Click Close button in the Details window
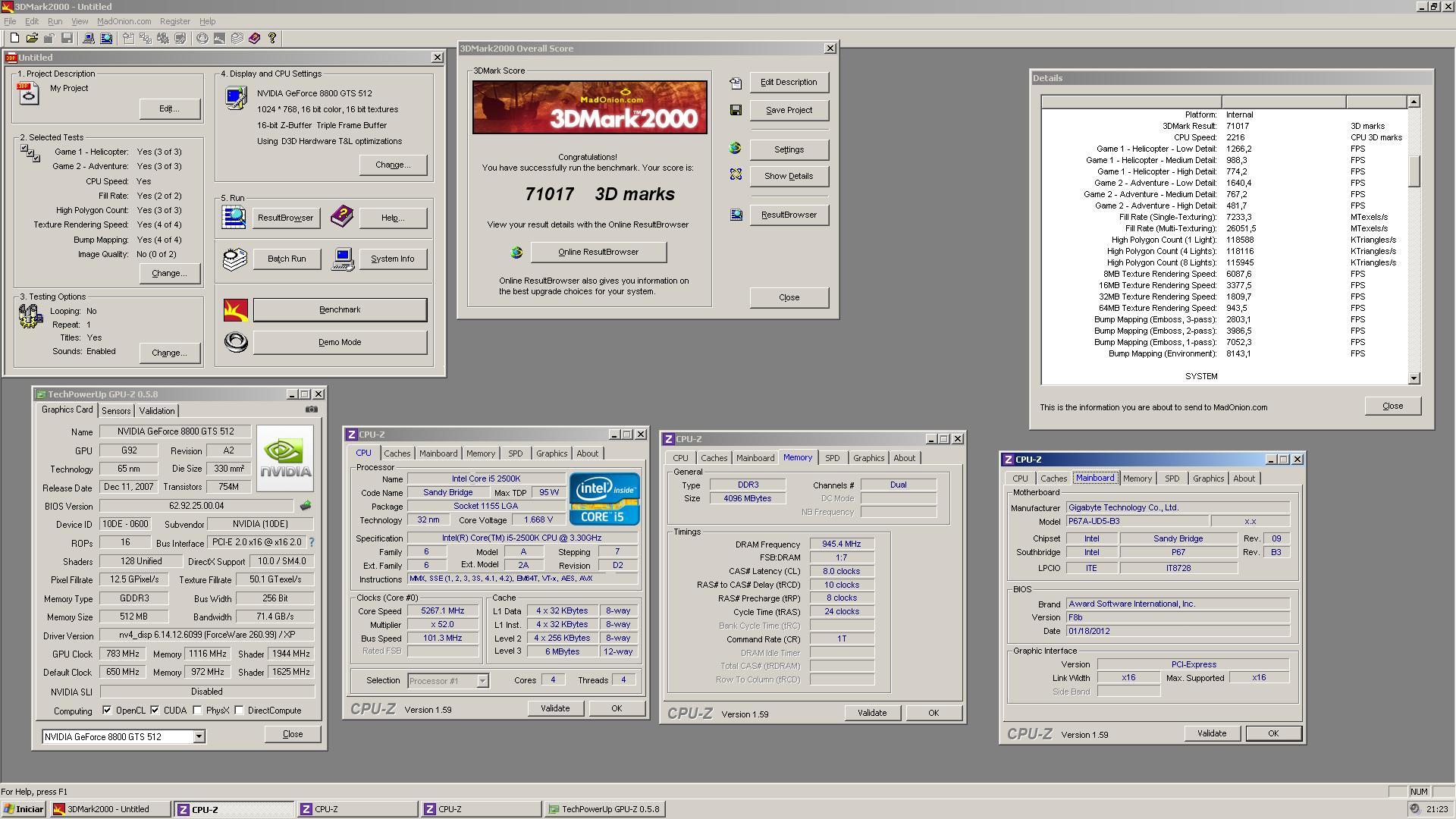Screen dimensions: 1456x819 click(1392, 406)
